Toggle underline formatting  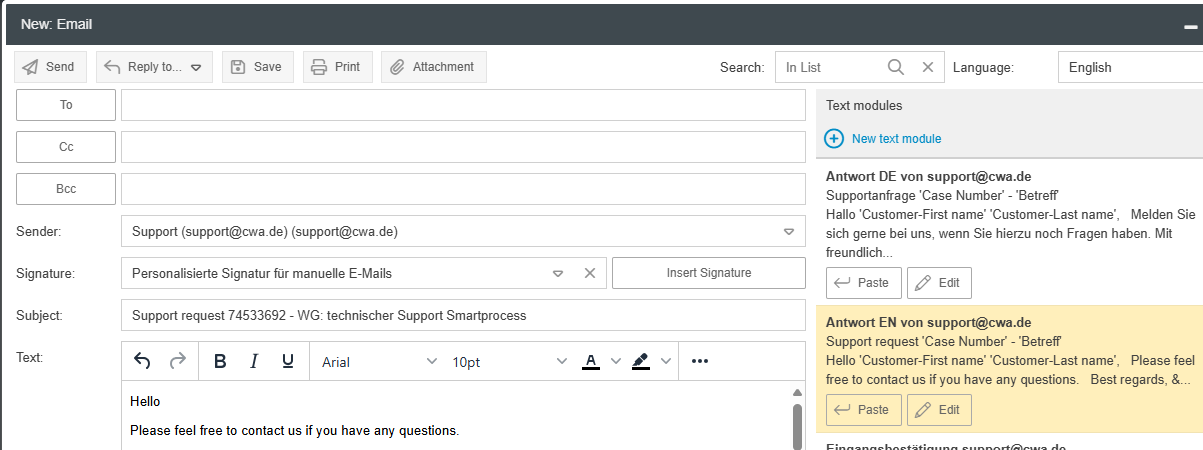[288, 362]
